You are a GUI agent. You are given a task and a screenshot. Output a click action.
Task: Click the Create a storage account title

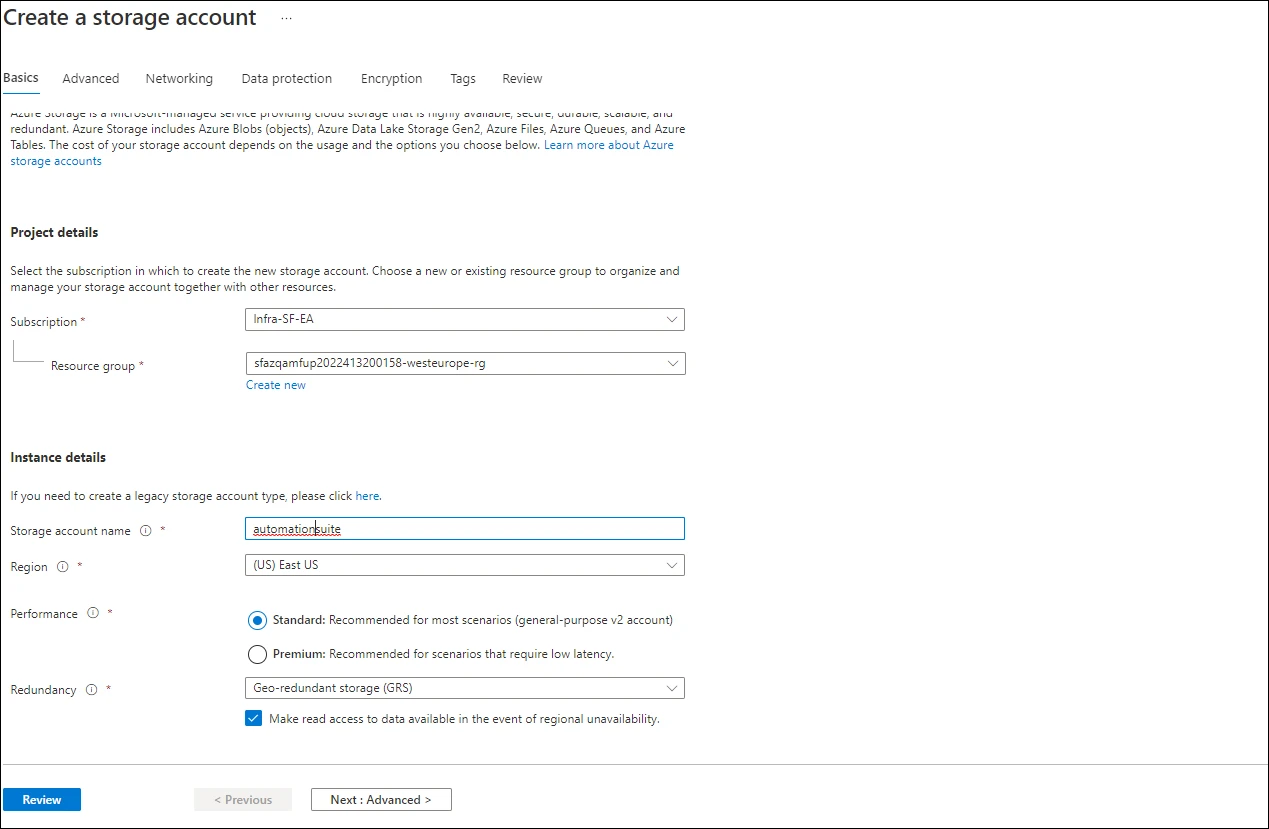(x=130, y=18)
